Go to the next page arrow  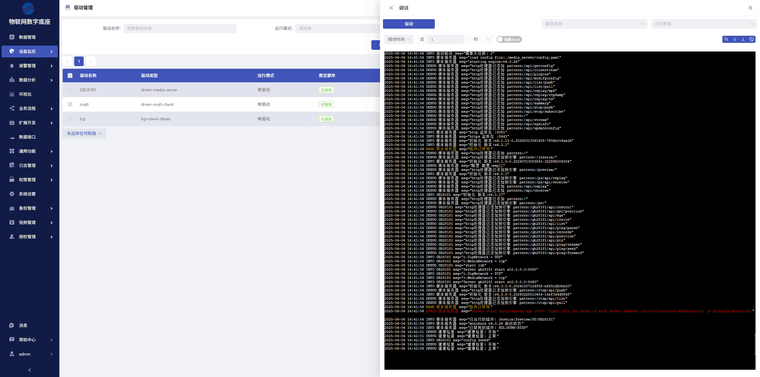tap(91, 62)
